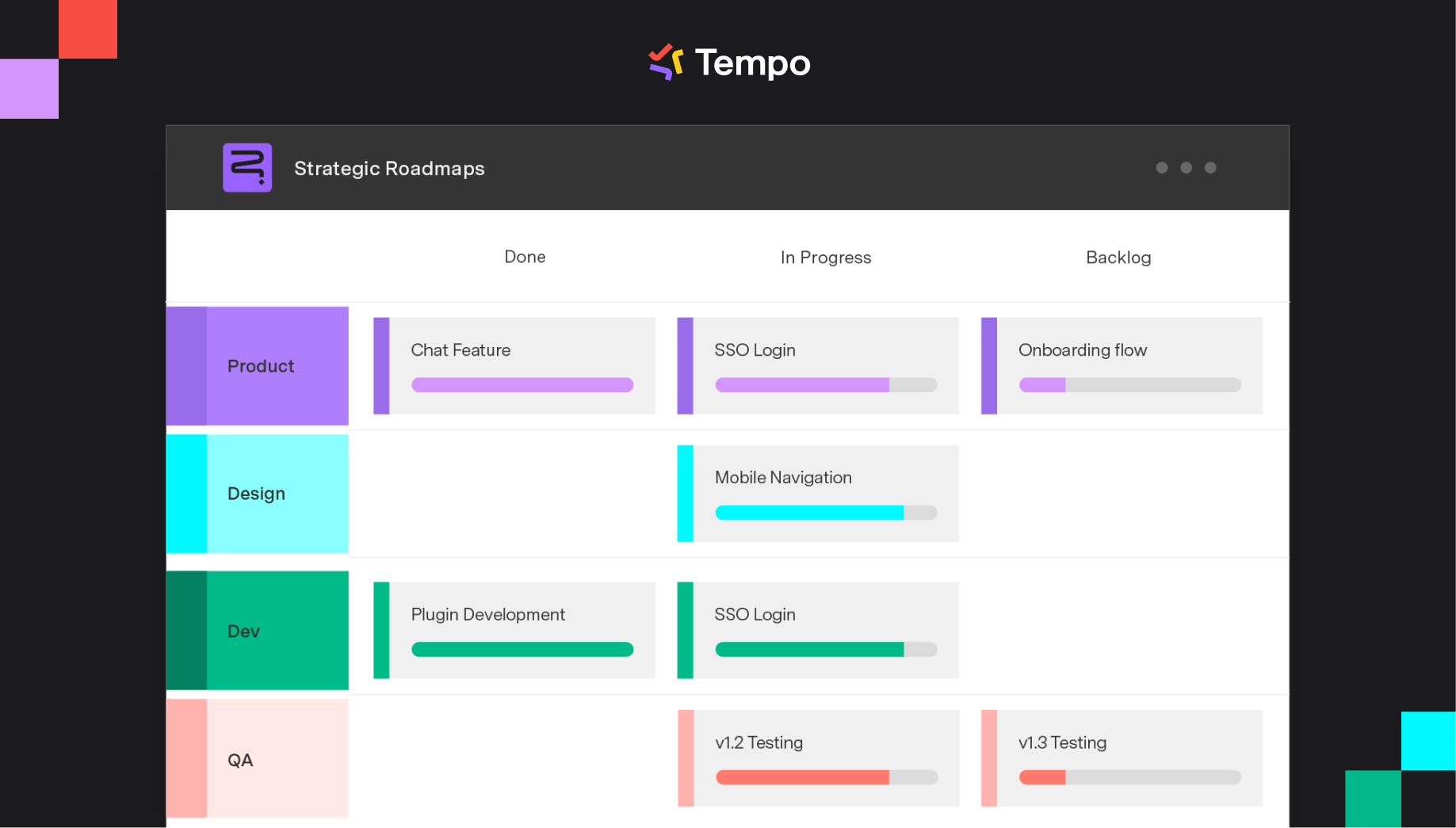Switch to the Done column
The image size is (1456, 828).
[x=525, y=257]
